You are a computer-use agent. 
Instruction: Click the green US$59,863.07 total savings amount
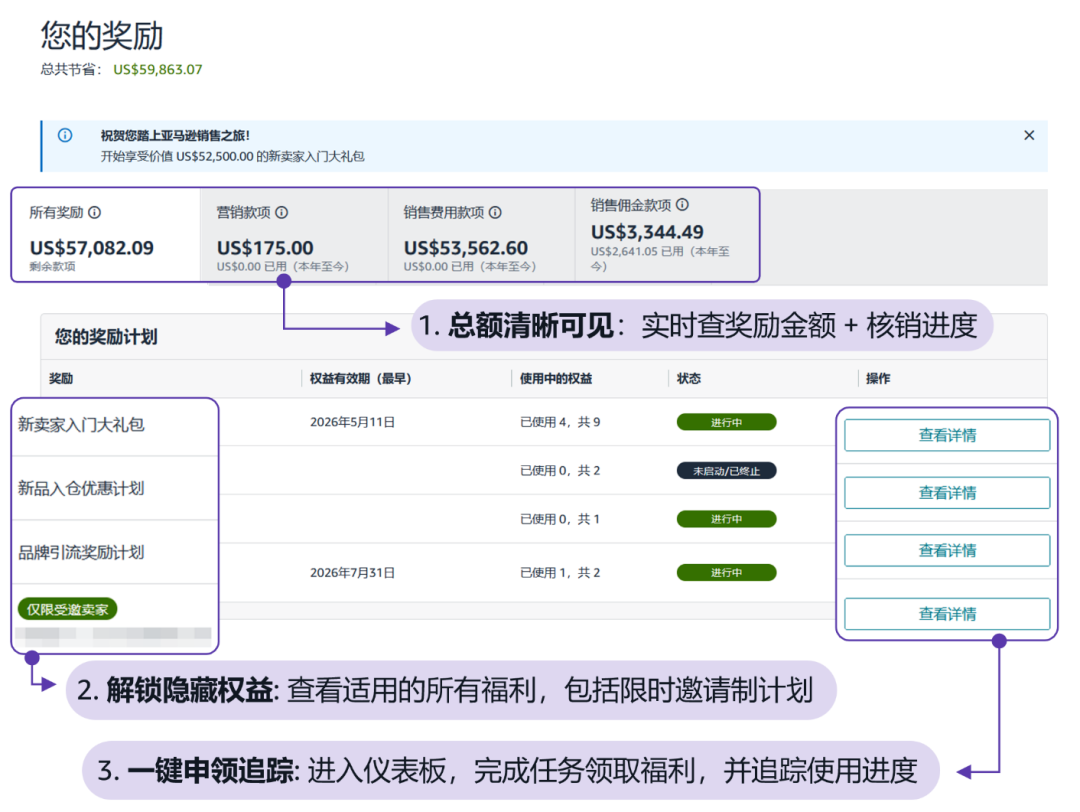tap(158, 70)
